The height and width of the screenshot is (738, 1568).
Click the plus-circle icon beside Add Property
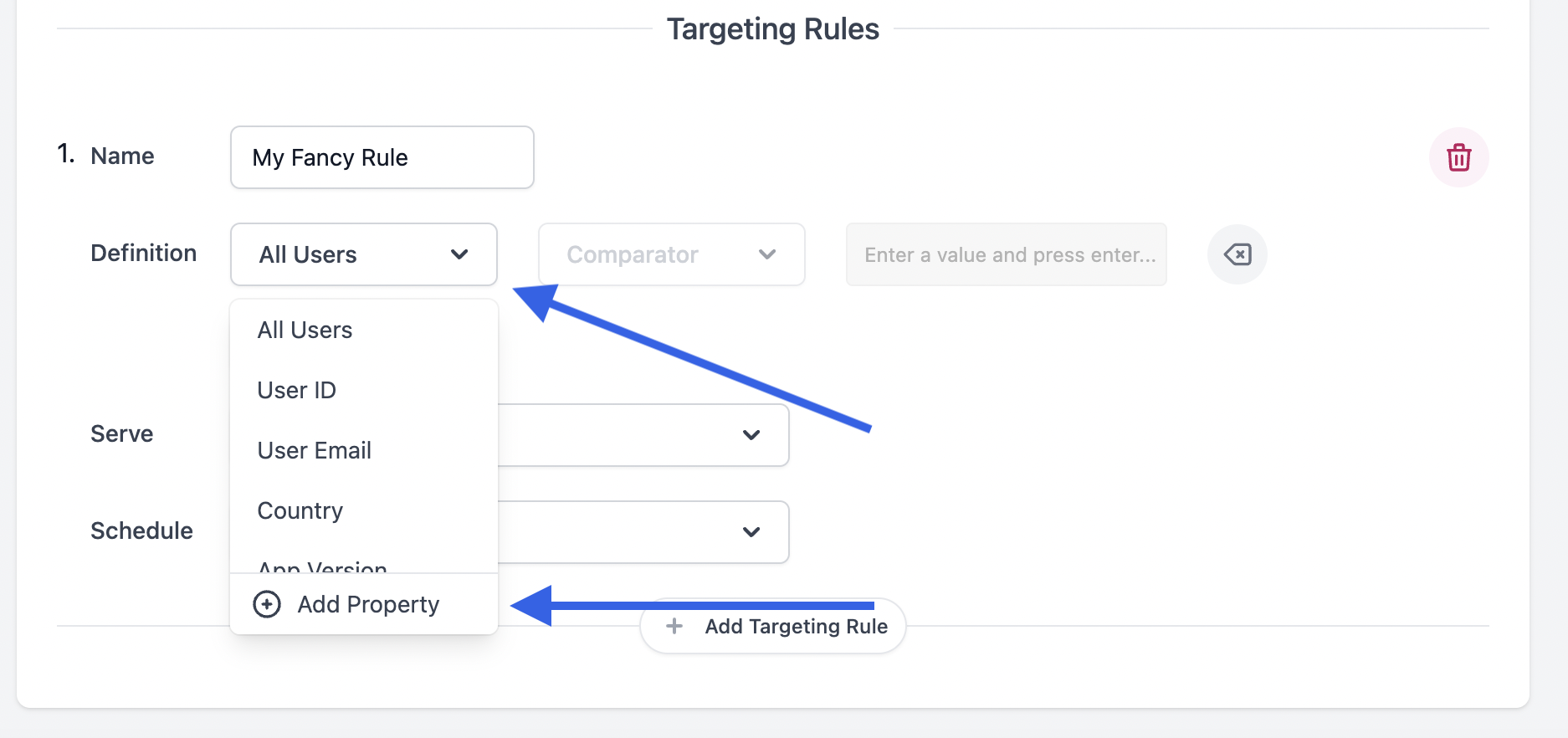[x=267, y=604]
